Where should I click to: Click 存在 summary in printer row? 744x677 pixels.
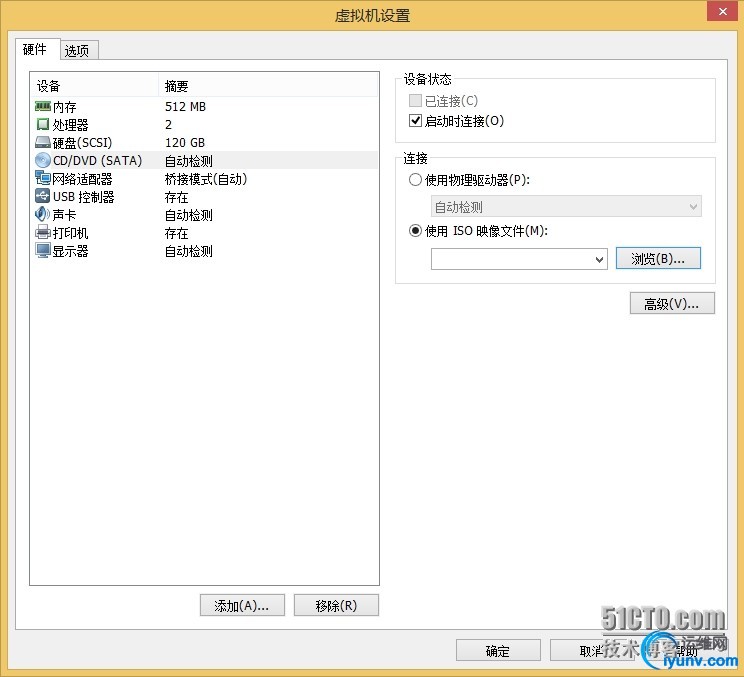pyautogui.click(x=177, y=233)
